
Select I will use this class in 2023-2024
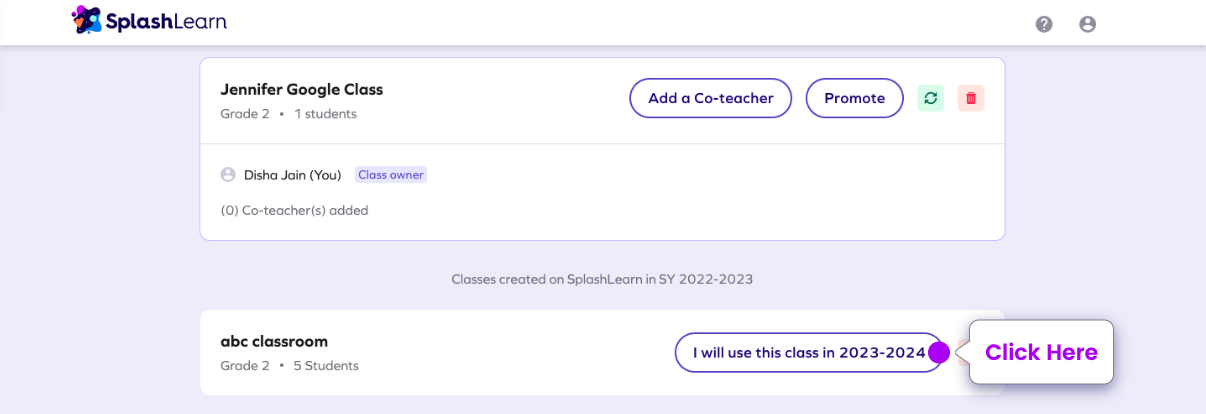(x=809, y=352)
